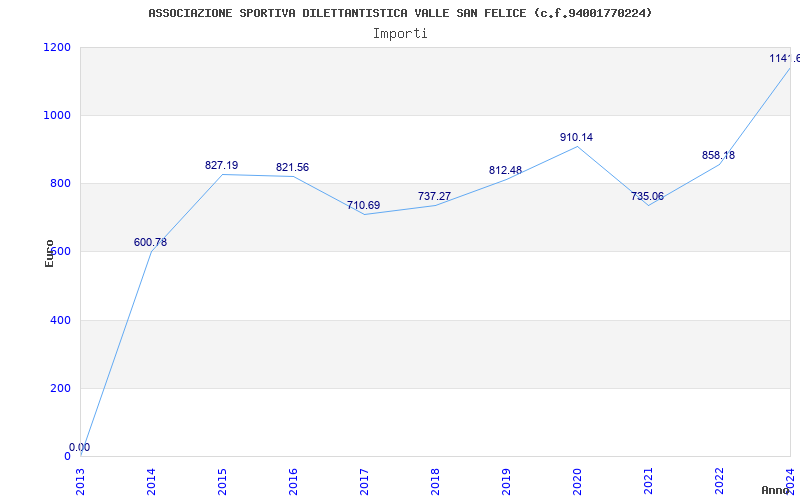The width and height of the screenshot is (800, 500).
Task: Click the 2020 x-axis label
Action: 577,483
